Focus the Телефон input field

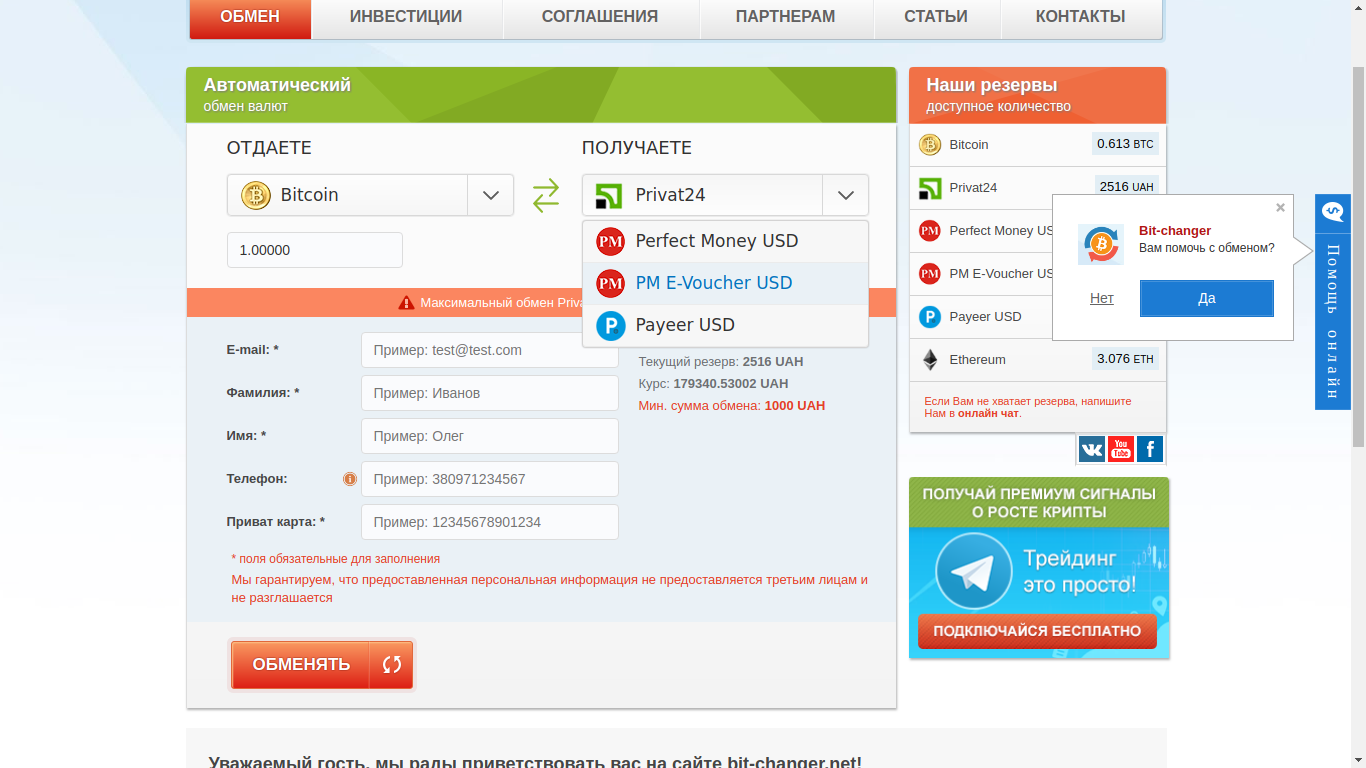[490, 479]
